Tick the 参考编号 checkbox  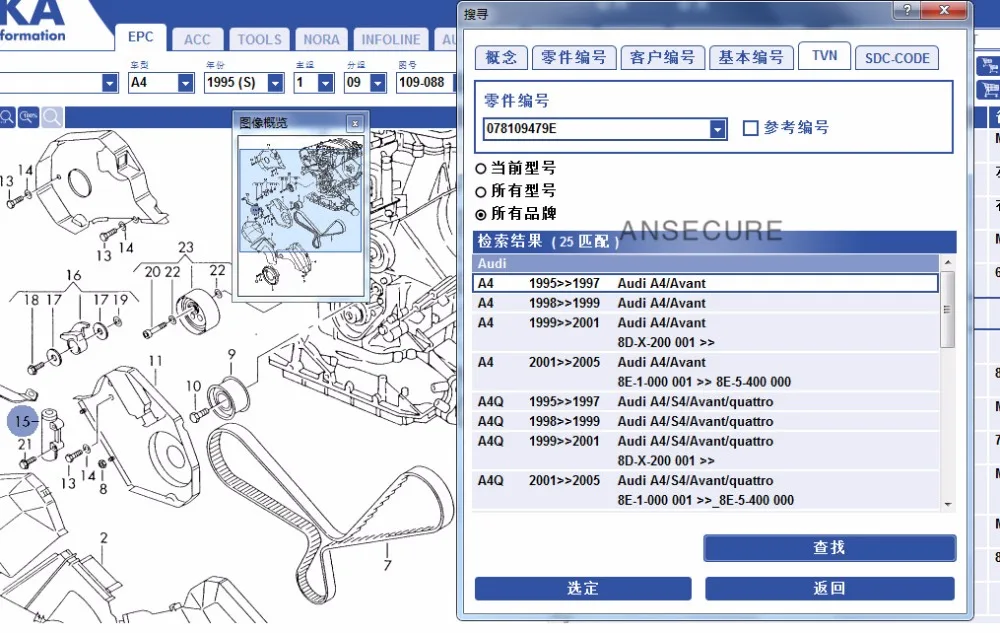[751, 128]
